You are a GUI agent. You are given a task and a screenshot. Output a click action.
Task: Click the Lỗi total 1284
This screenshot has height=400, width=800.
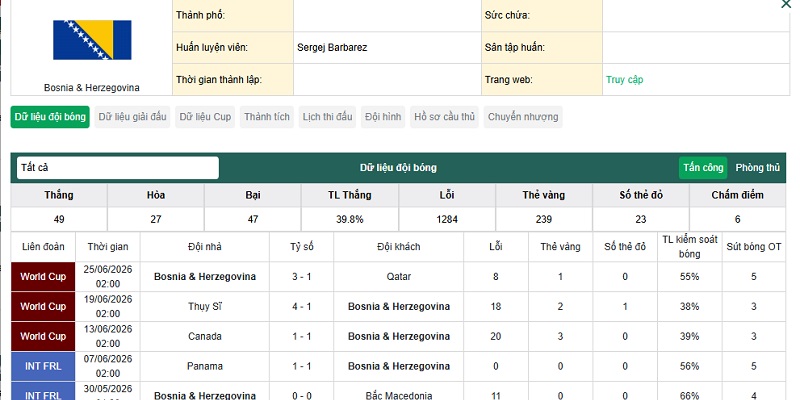[x=447, y=219]
